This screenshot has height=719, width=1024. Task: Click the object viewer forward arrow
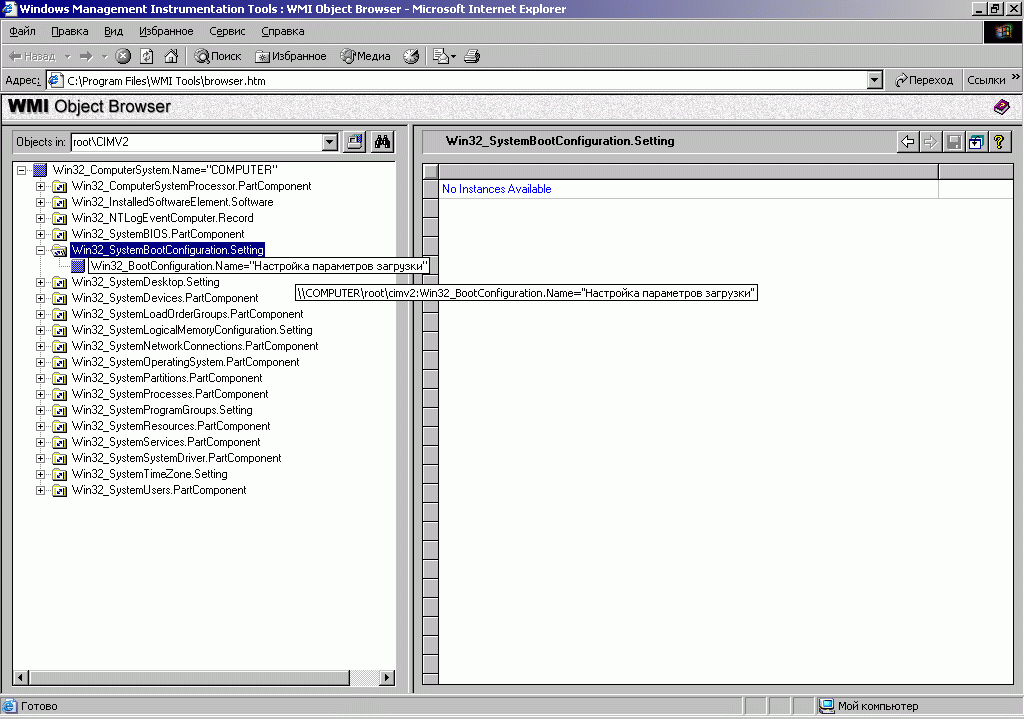point(931,142)
